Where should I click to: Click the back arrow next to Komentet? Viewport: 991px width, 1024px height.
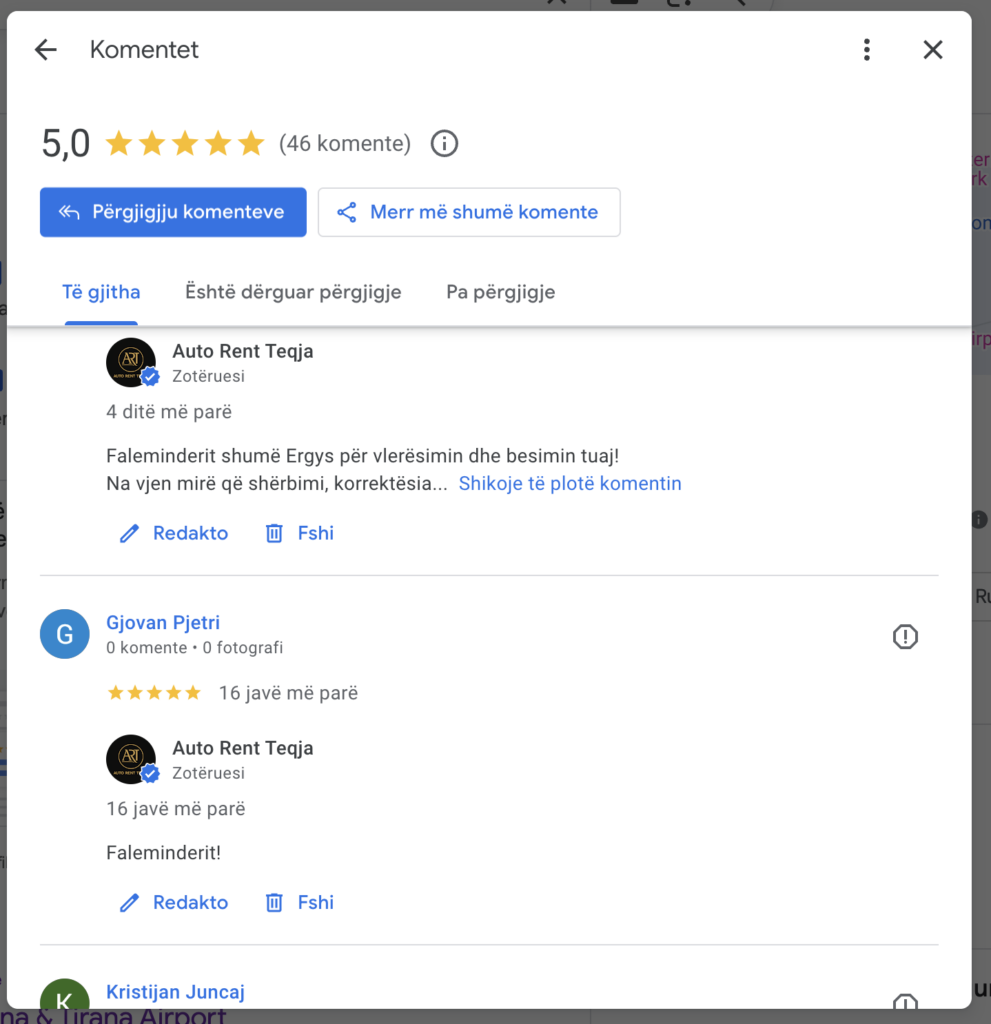(46, 50)
